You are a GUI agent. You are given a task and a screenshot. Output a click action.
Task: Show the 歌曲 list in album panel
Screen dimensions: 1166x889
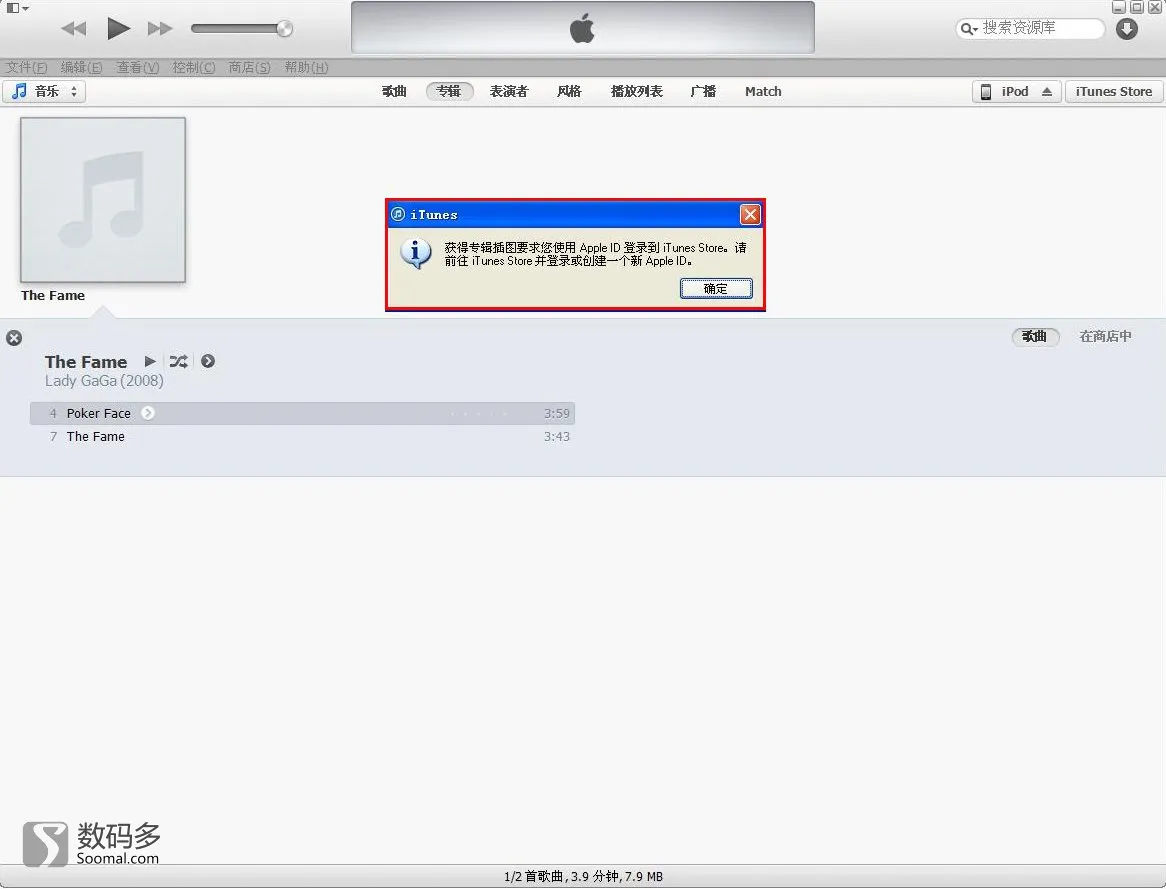(1034, 337)
